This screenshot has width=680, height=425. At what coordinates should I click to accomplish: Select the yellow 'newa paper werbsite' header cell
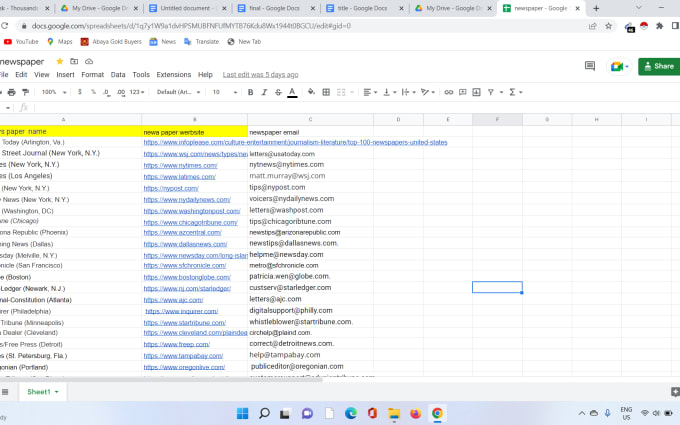pos(194,131)
